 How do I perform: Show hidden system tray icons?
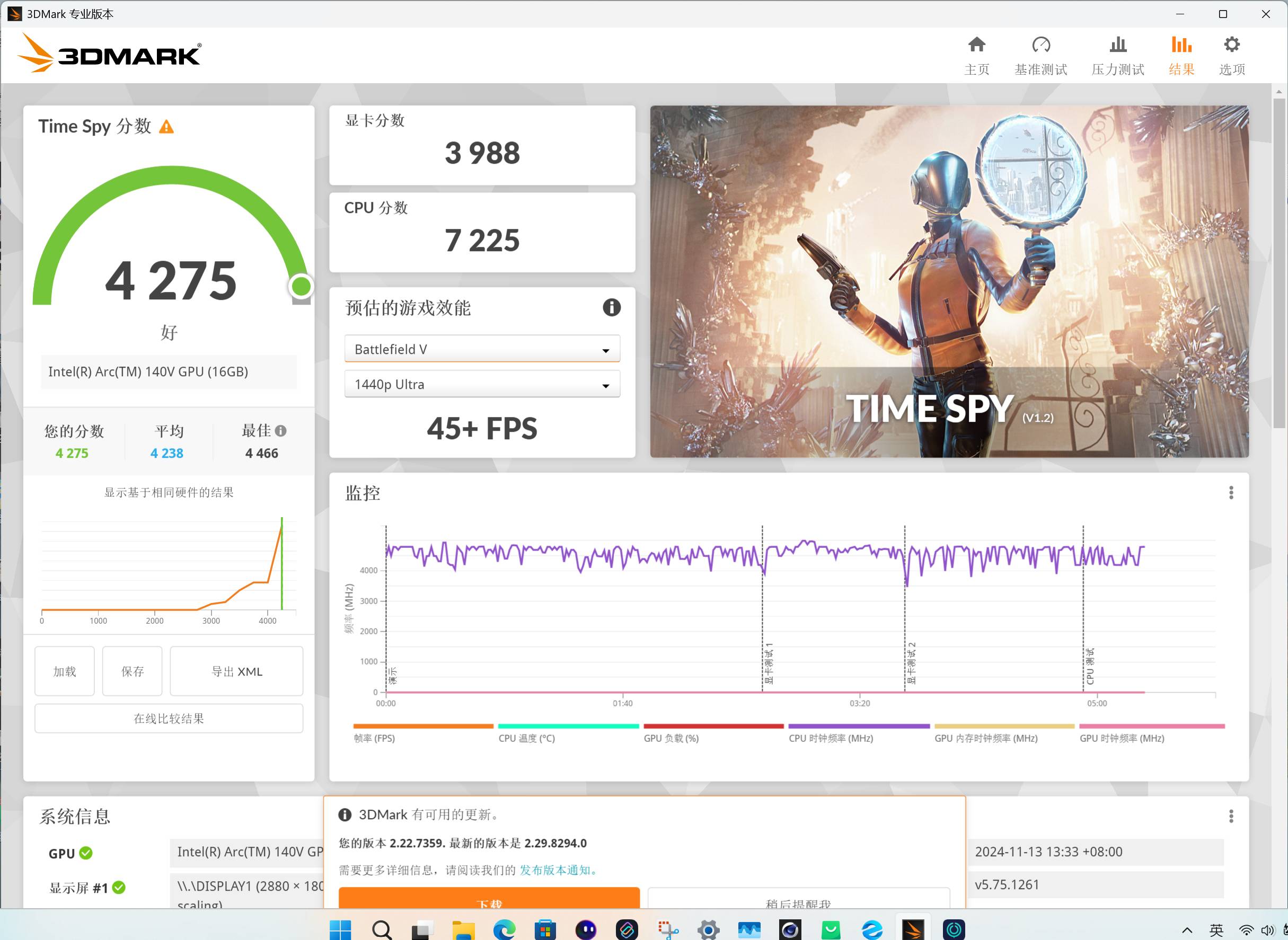tap(1187, 931)
